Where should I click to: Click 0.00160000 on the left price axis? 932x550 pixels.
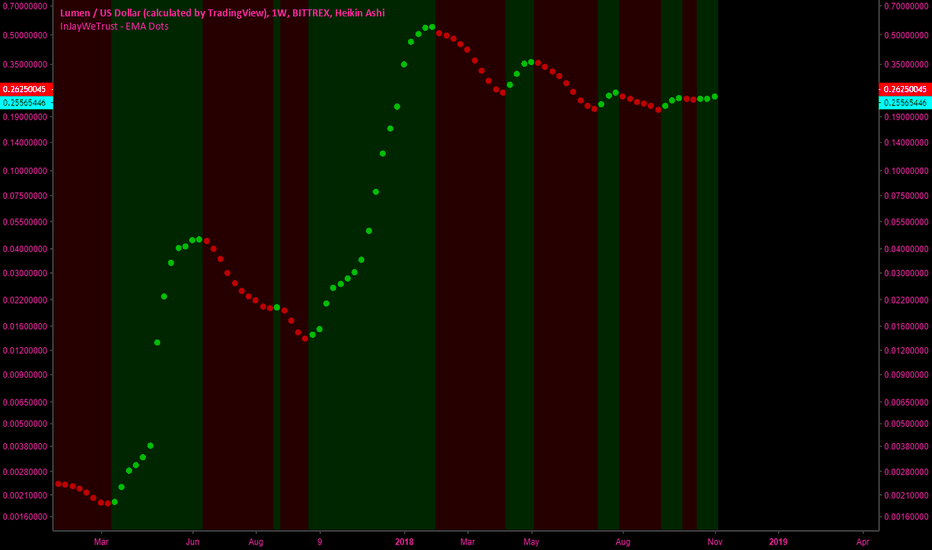coord(25,517)
